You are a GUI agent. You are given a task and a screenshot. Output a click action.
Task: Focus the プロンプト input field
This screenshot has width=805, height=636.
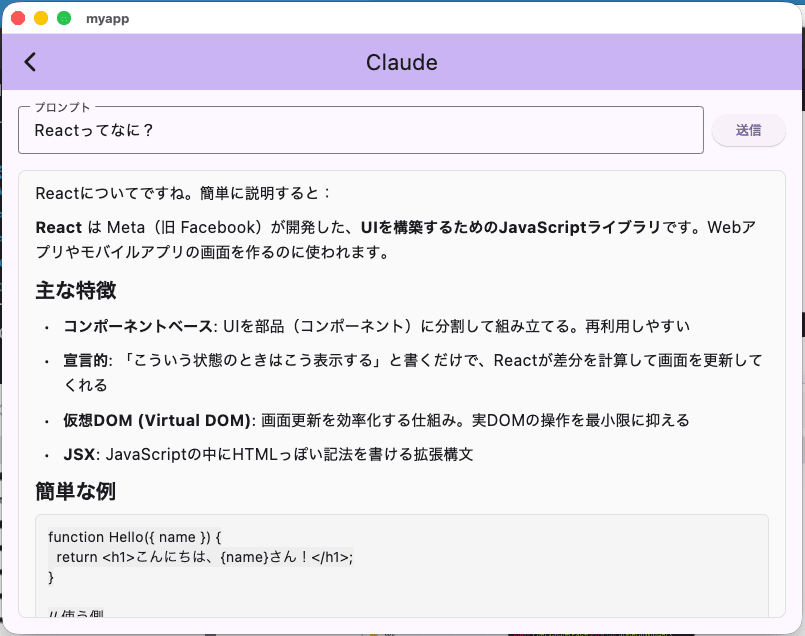pos(360,130)
